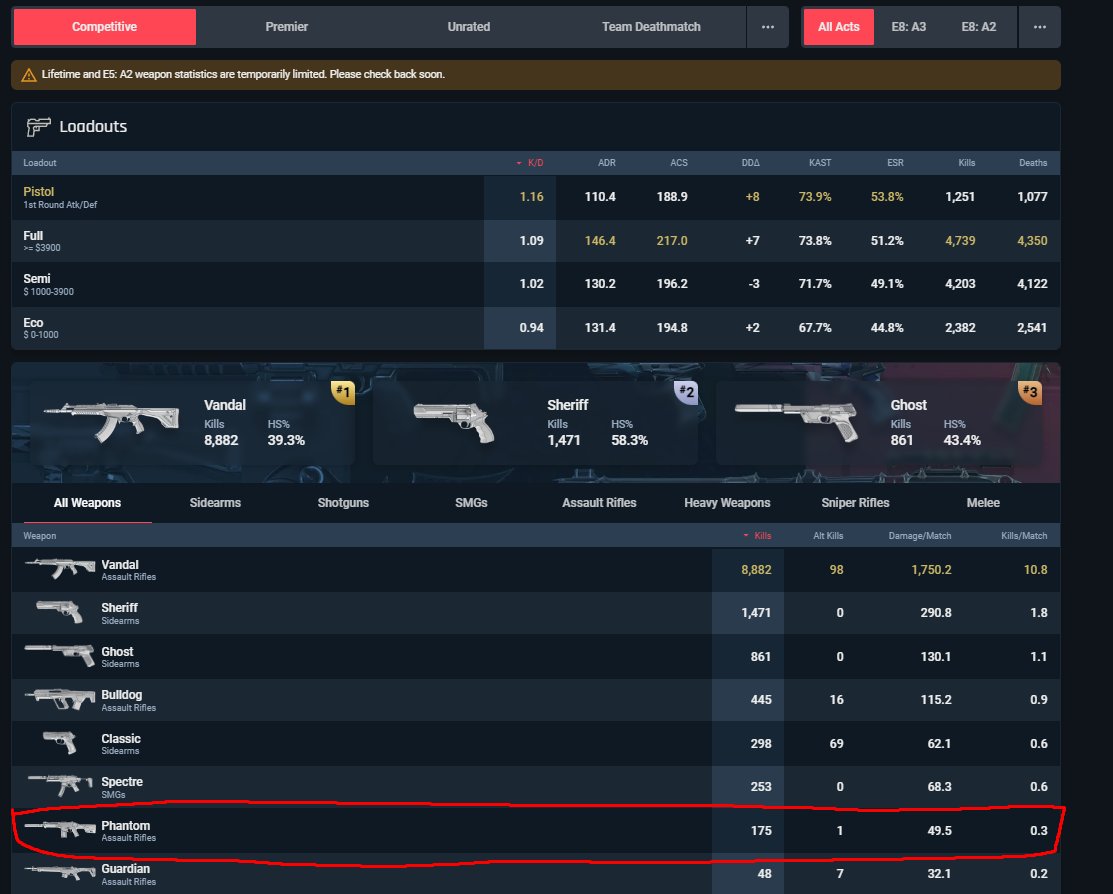Switch to Team Deathmatch tab
The height and width of the screenshot is (894, 1113).
pyautogui.click(x=651, y=27)
